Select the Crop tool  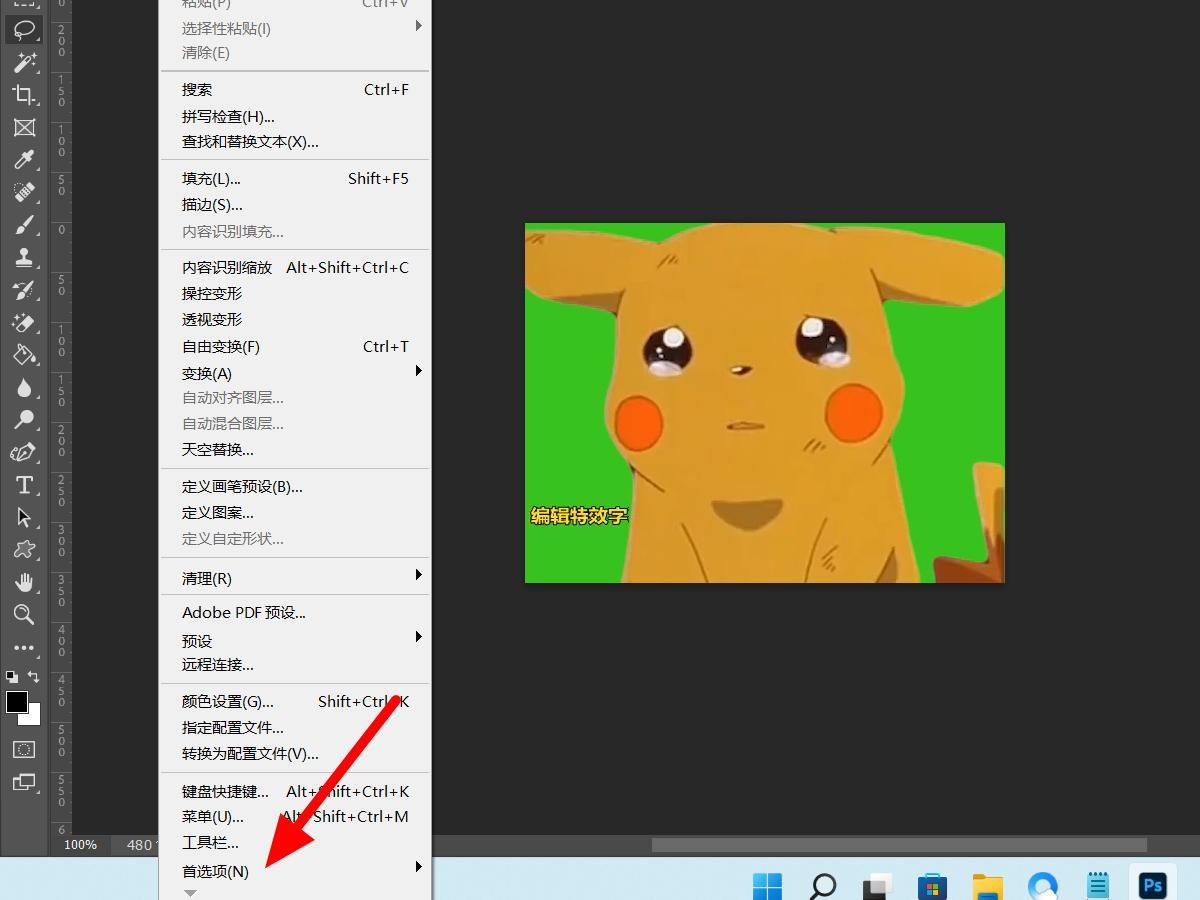[25, 95]
